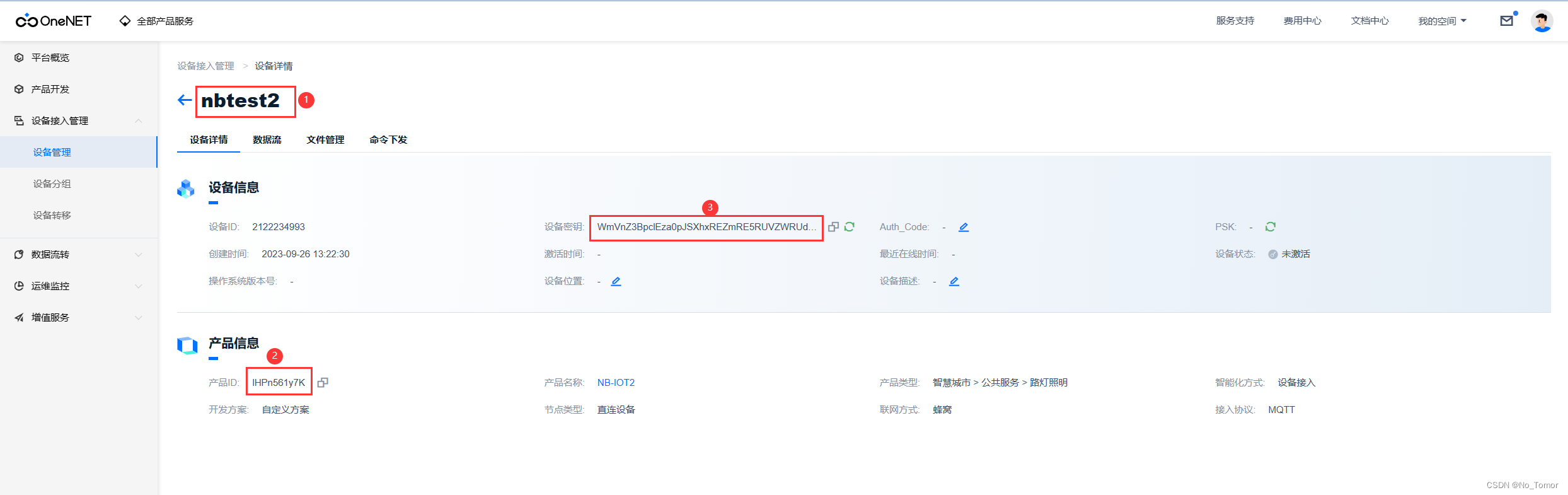Go back using the blue arrow
This screenshot has height=495, width=1568.
click(184, 100)
